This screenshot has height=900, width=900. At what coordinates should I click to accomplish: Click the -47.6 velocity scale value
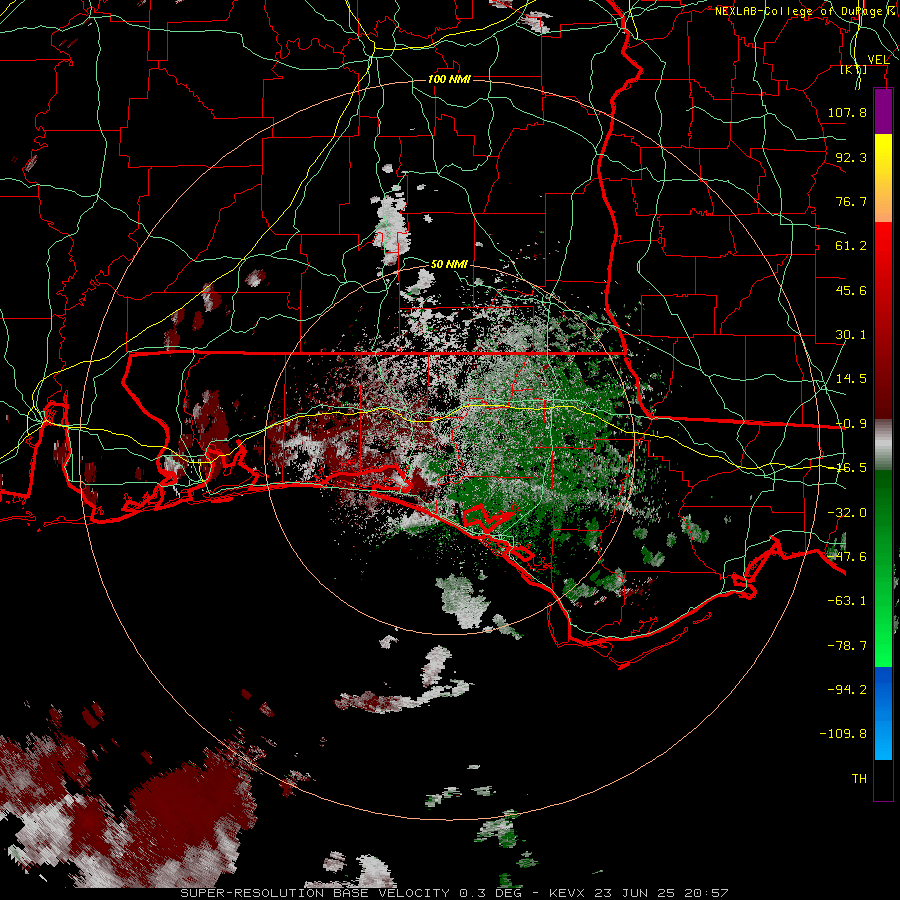[x=847, y=557]
